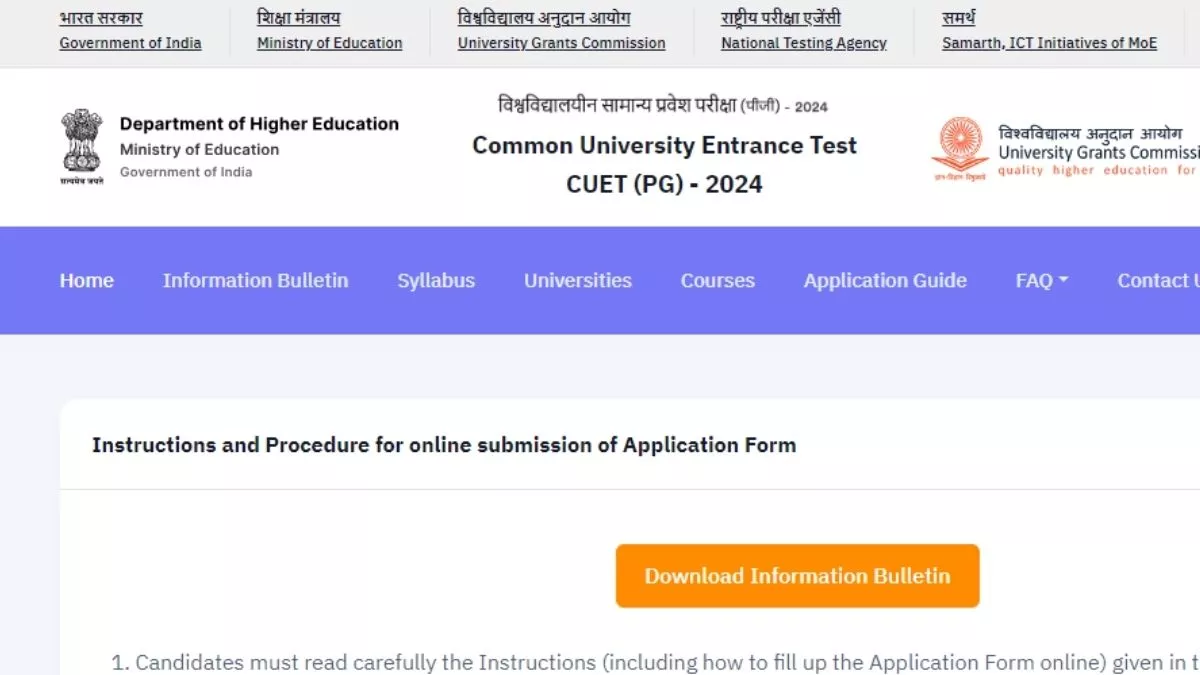1200x675 pixels.
Task: Open the Home navigation item
Action: 87,281
